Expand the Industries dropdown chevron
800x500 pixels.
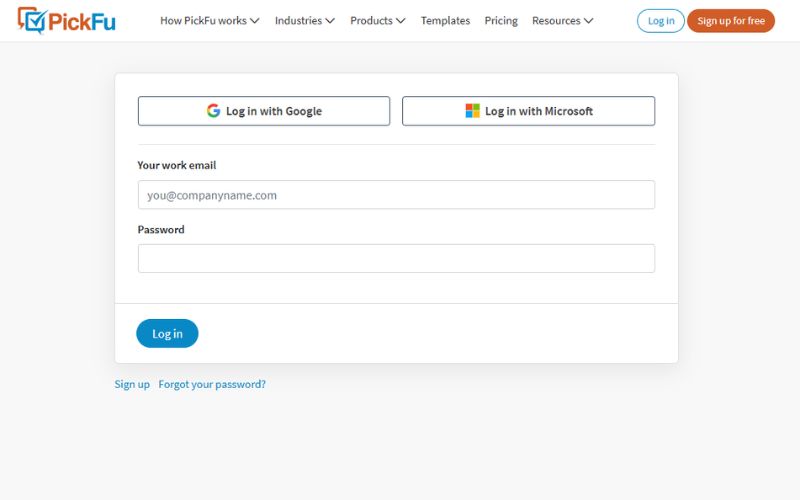[330, 21]
